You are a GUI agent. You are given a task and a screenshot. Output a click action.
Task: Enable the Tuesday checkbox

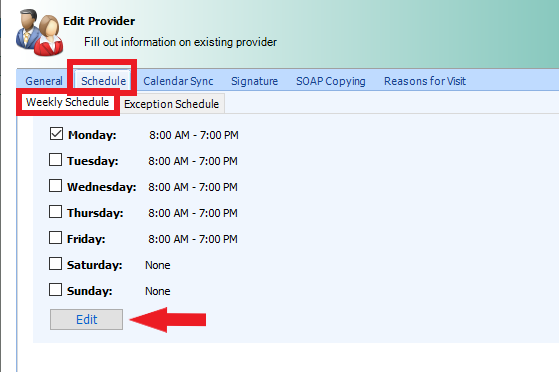click(55, 160)
